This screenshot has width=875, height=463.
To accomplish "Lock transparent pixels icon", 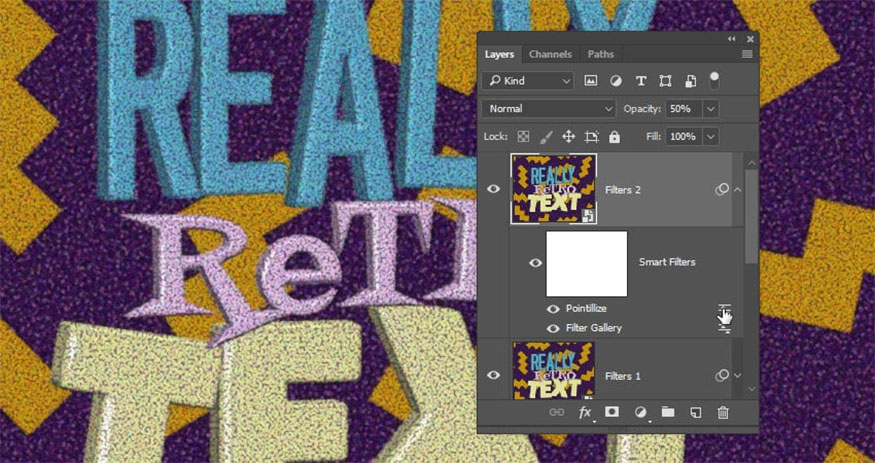I will [x=523, y=137].
